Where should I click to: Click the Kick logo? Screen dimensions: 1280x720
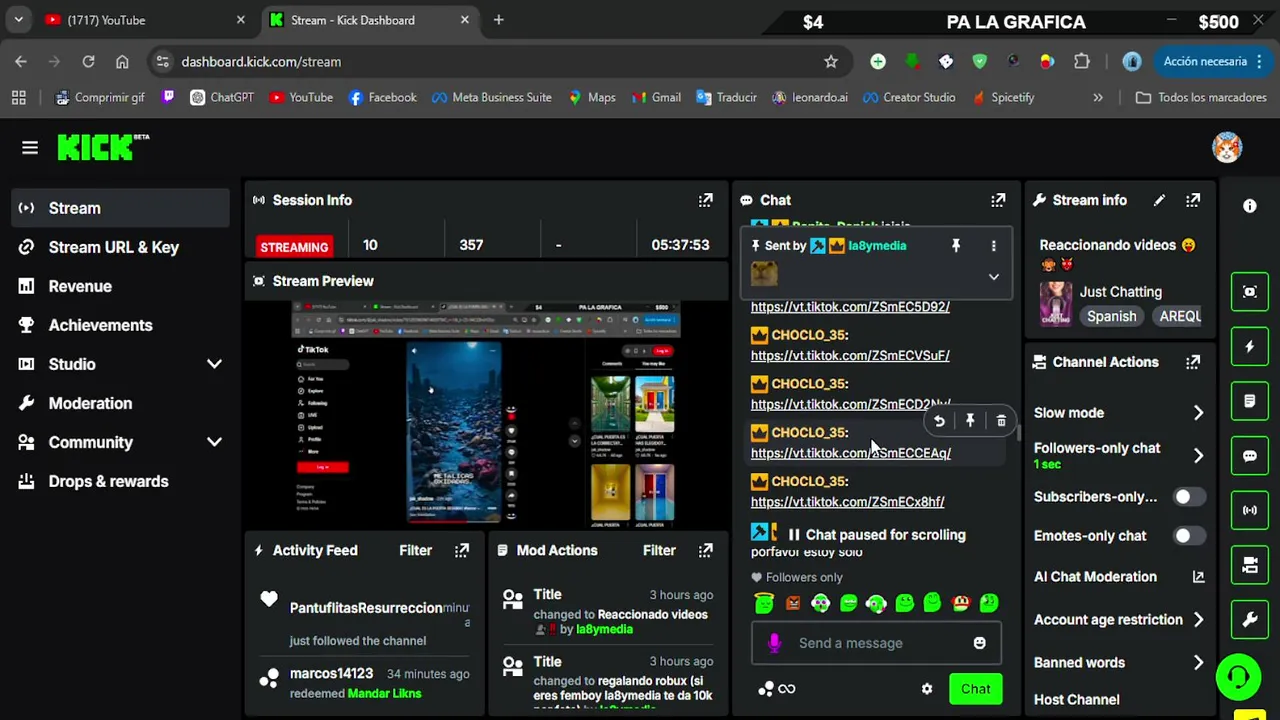pyautogui.click(x=103, y=147)
